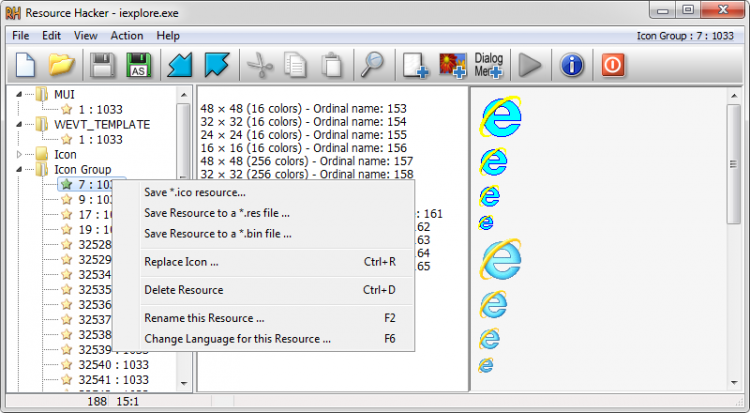
Task: Click the green Save As icon
Action: pos(138,65)
